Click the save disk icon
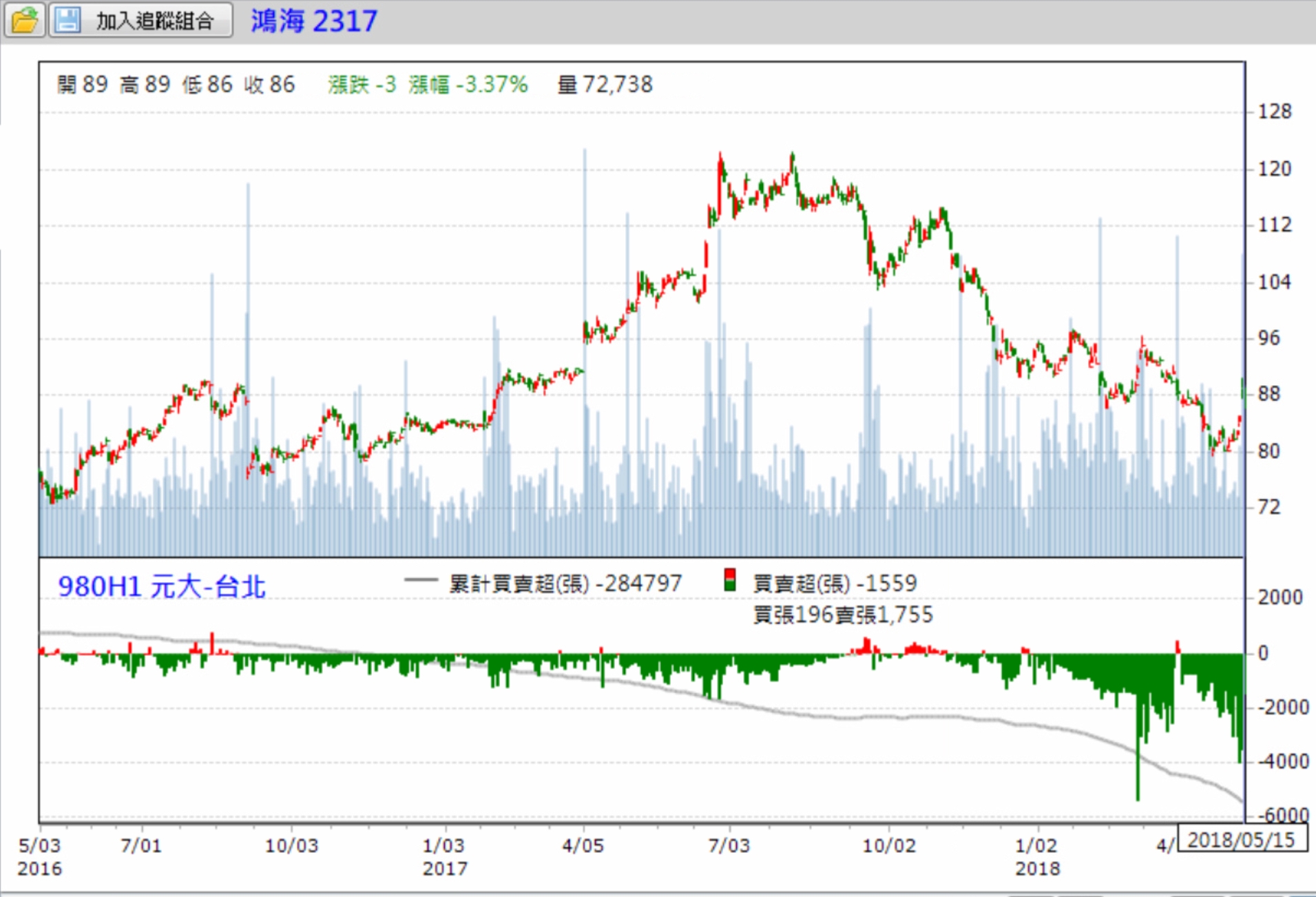Image resolution: width=1316 pixels, height=897 pixels. coord(67,20)
